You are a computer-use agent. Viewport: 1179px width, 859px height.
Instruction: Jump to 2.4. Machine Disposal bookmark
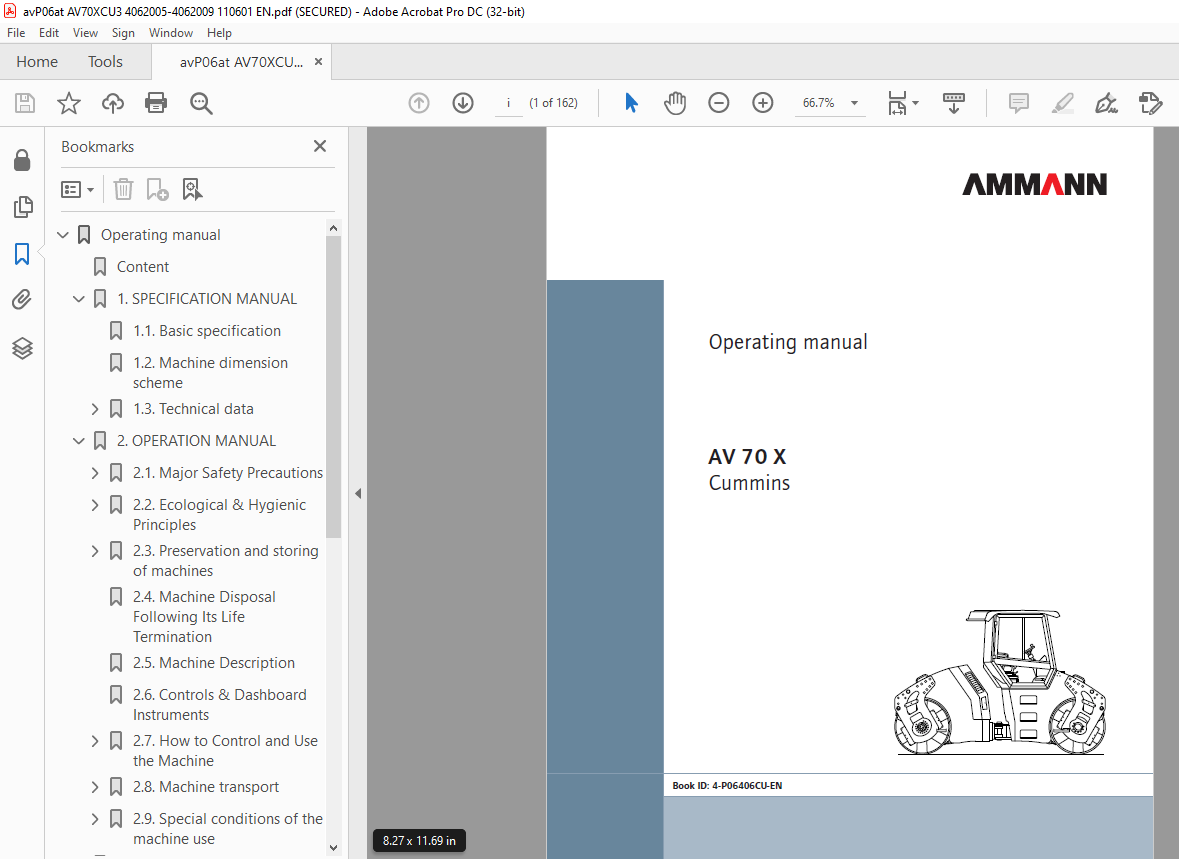coord(205,616)
